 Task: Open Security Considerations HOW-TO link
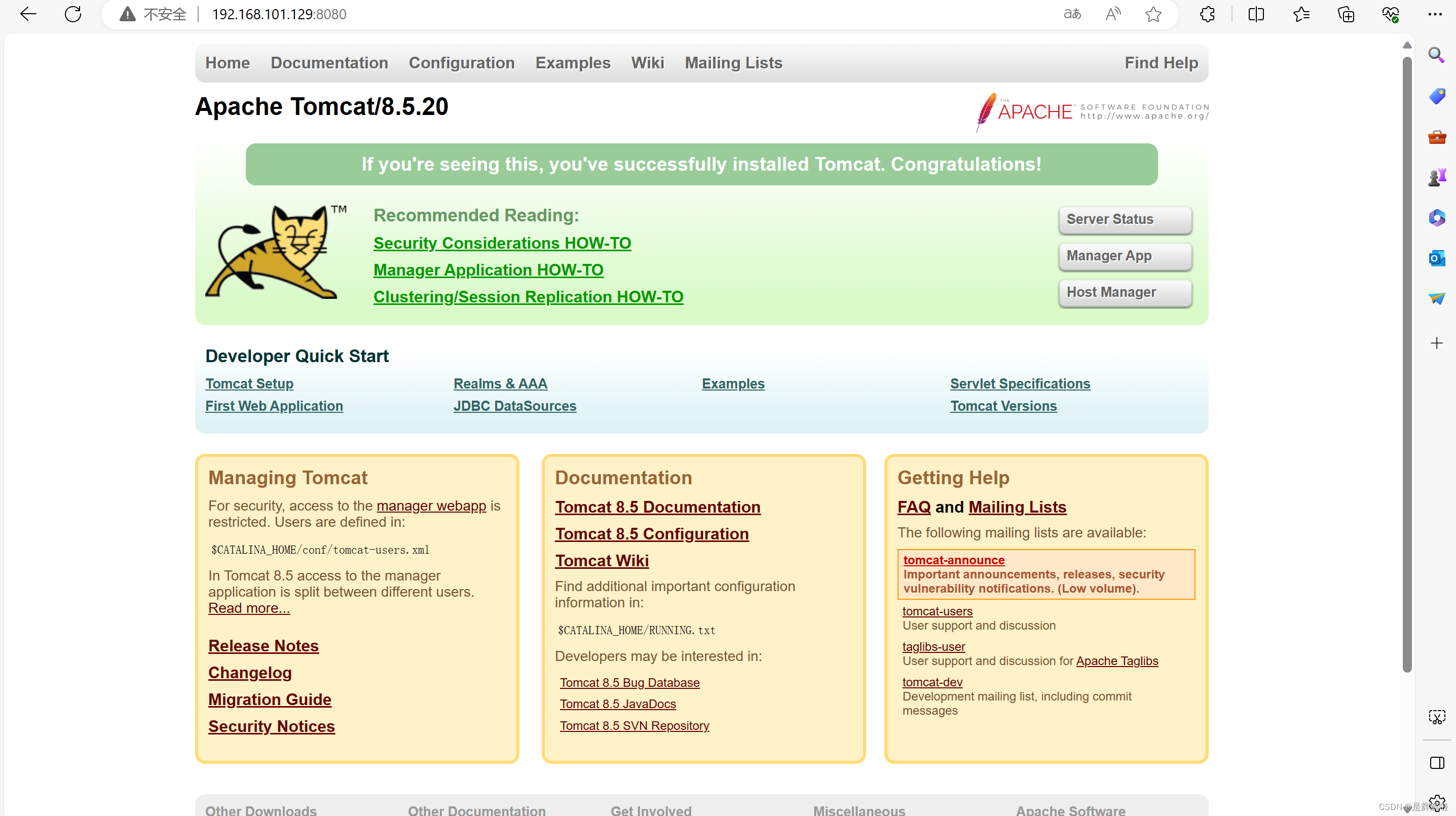502,243
